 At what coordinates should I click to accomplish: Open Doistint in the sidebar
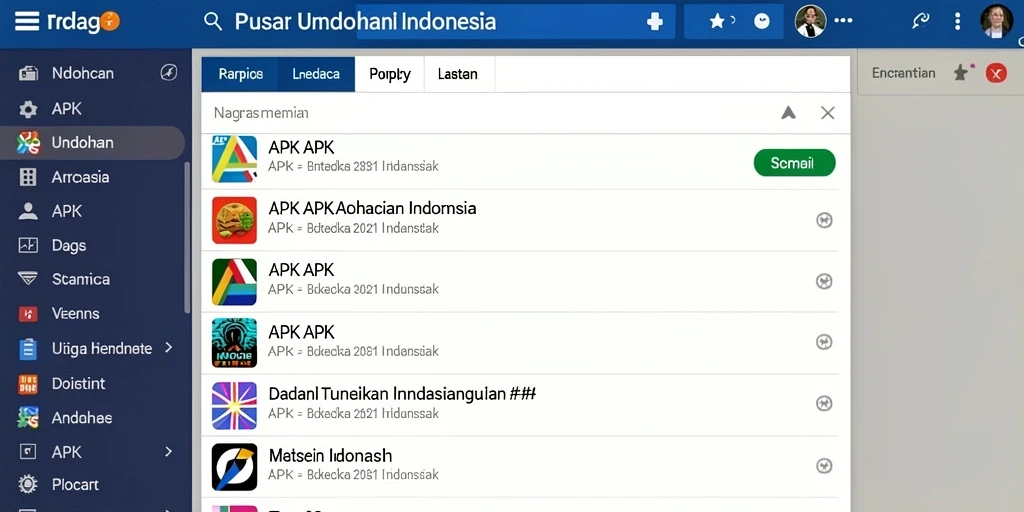click(78, 383)
